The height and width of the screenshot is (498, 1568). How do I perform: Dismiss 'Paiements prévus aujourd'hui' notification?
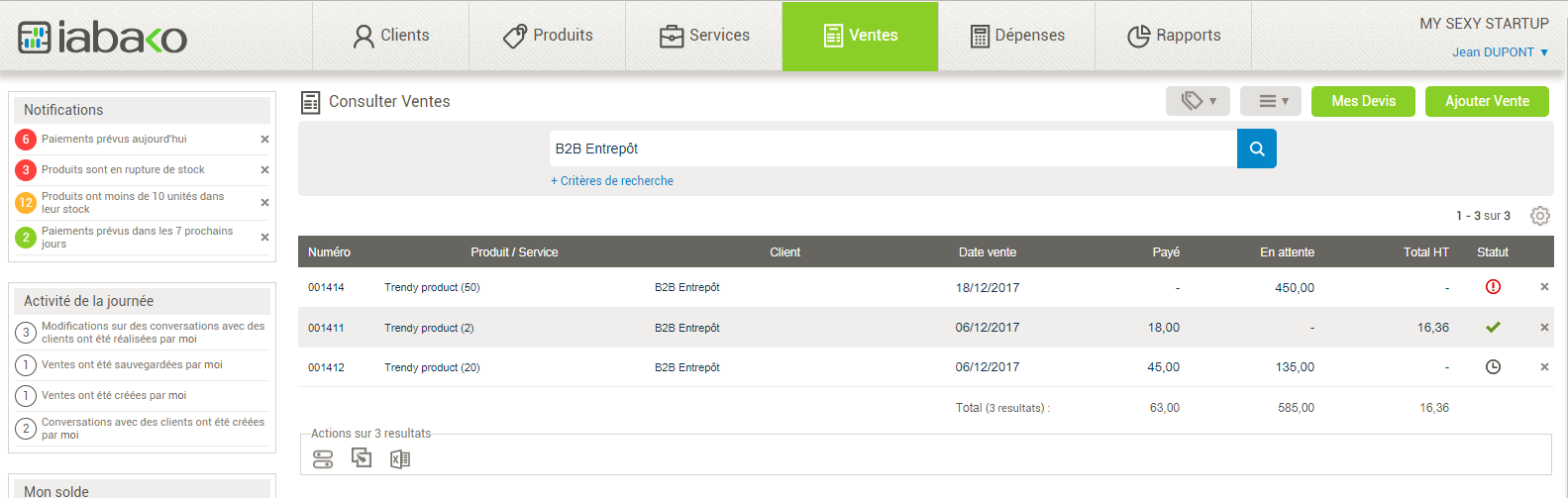click(x=264, y=140)
